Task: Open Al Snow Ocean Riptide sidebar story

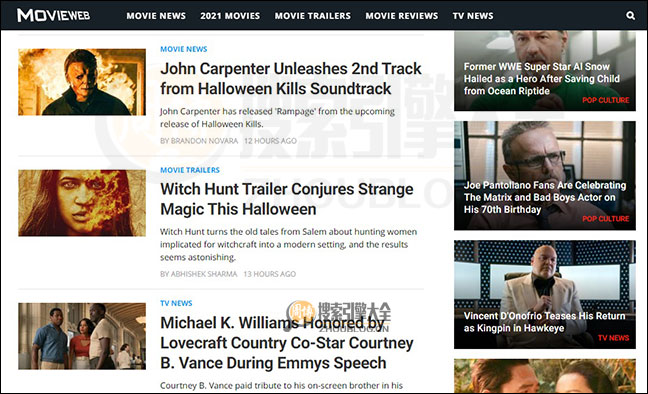Action: pos(545,71)
